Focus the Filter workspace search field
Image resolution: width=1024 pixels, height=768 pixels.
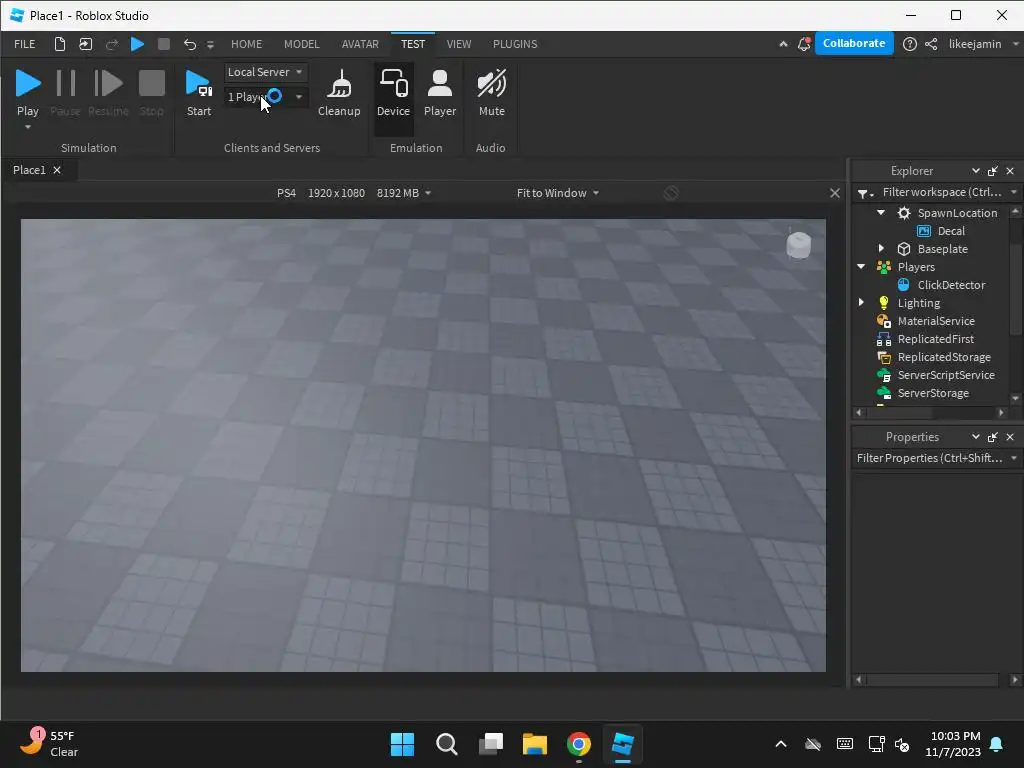point(942,192)
